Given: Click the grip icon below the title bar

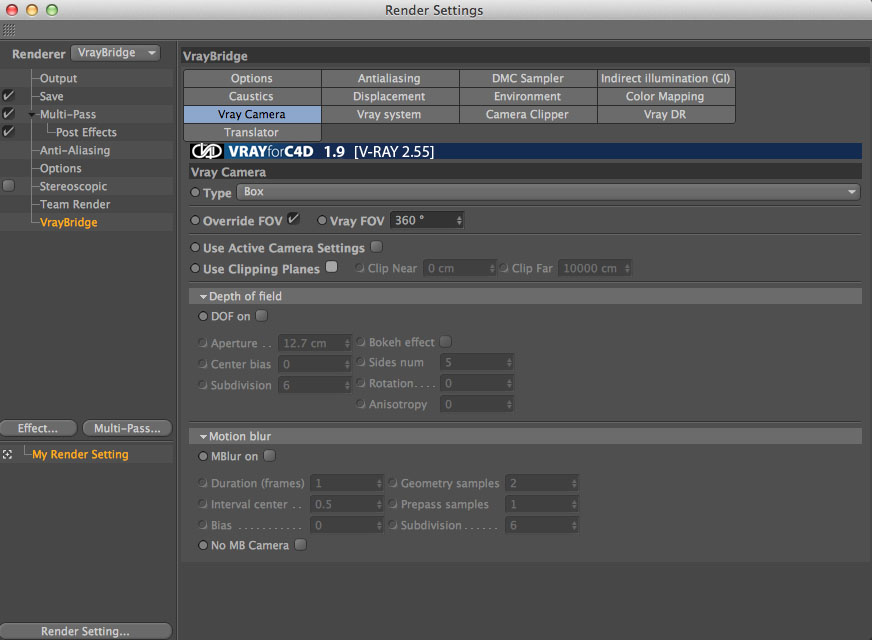Looking at the screenshot, I should [x=9, y=30].
